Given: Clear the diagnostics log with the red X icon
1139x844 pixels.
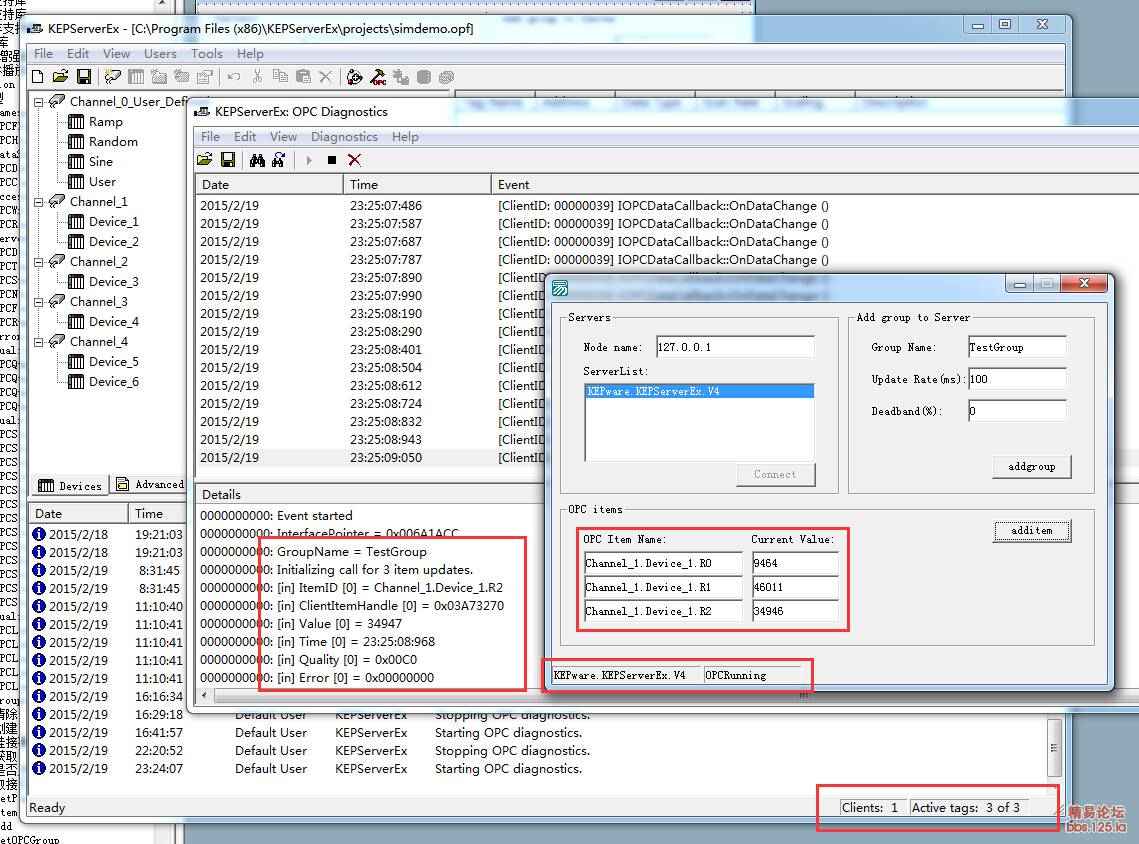Looking at the screenshot, I should [354, 160].
